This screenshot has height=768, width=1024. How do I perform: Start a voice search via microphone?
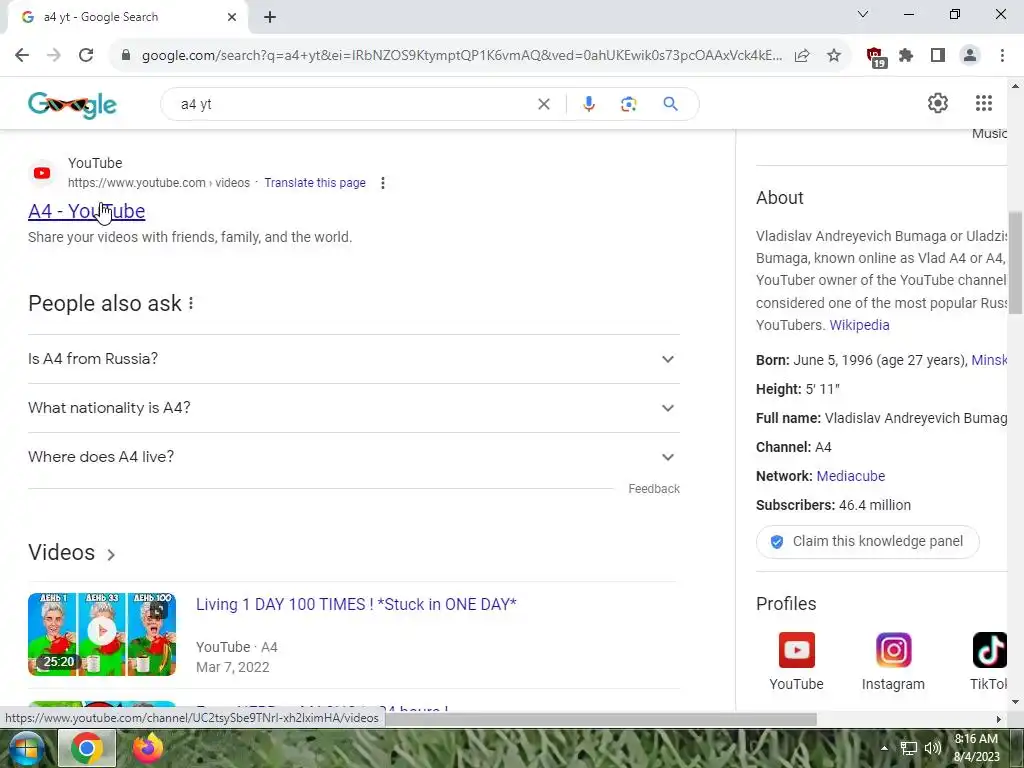[588, 104]
